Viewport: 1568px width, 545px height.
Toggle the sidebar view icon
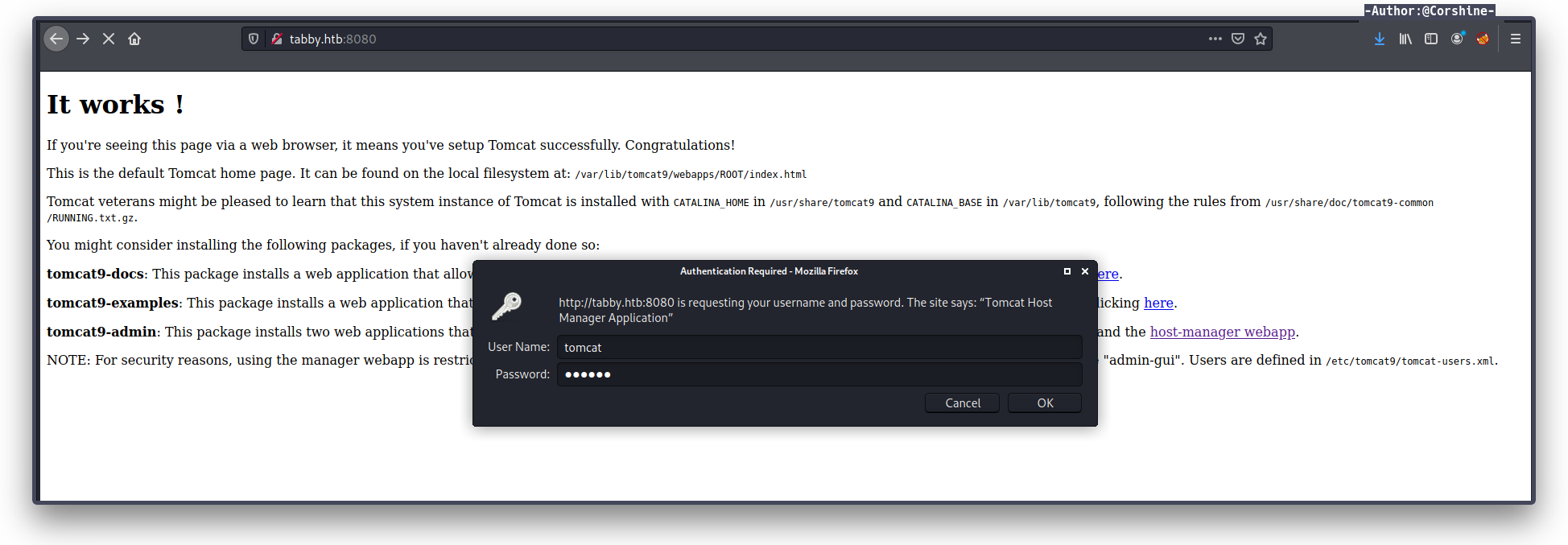1431,39
